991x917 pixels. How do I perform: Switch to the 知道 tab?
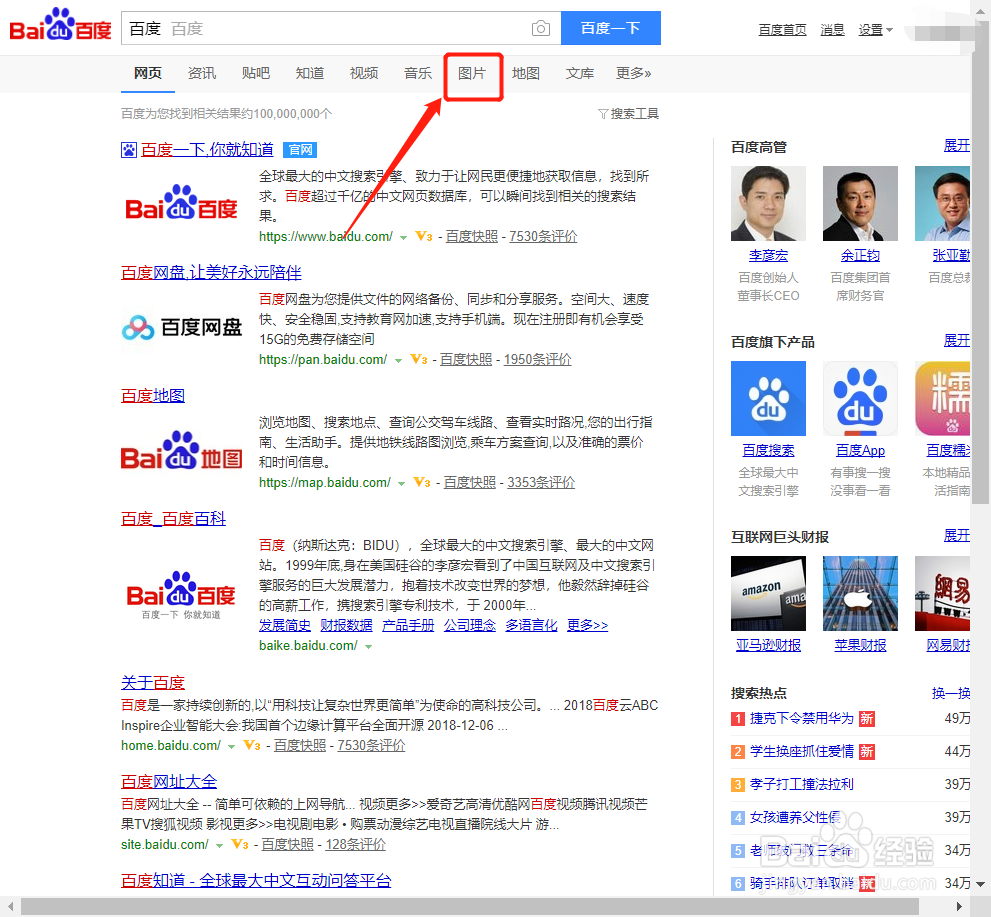(x=310, y=73)
